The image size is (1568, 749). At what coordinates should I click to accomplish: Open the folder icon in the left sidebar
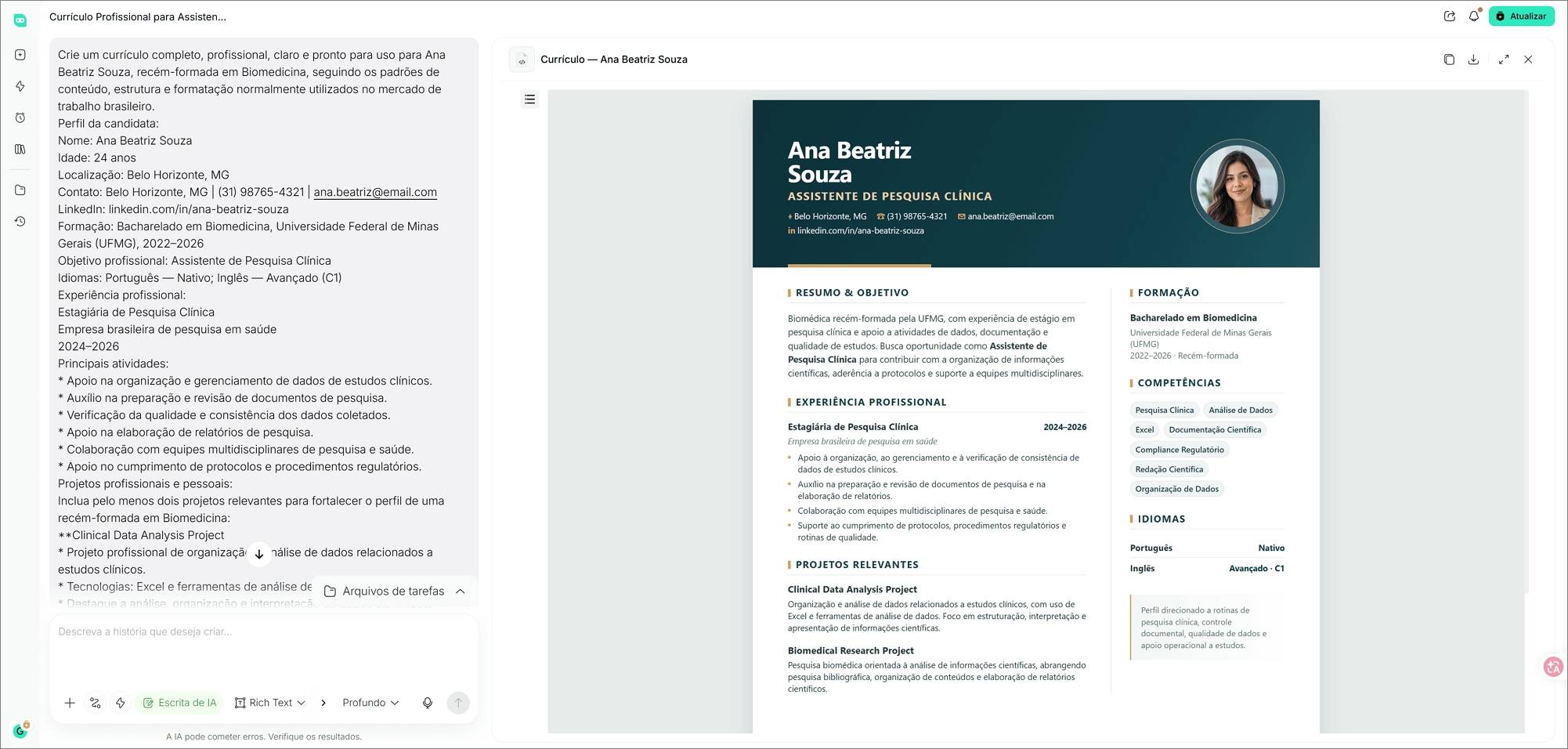tap(20, 190)
